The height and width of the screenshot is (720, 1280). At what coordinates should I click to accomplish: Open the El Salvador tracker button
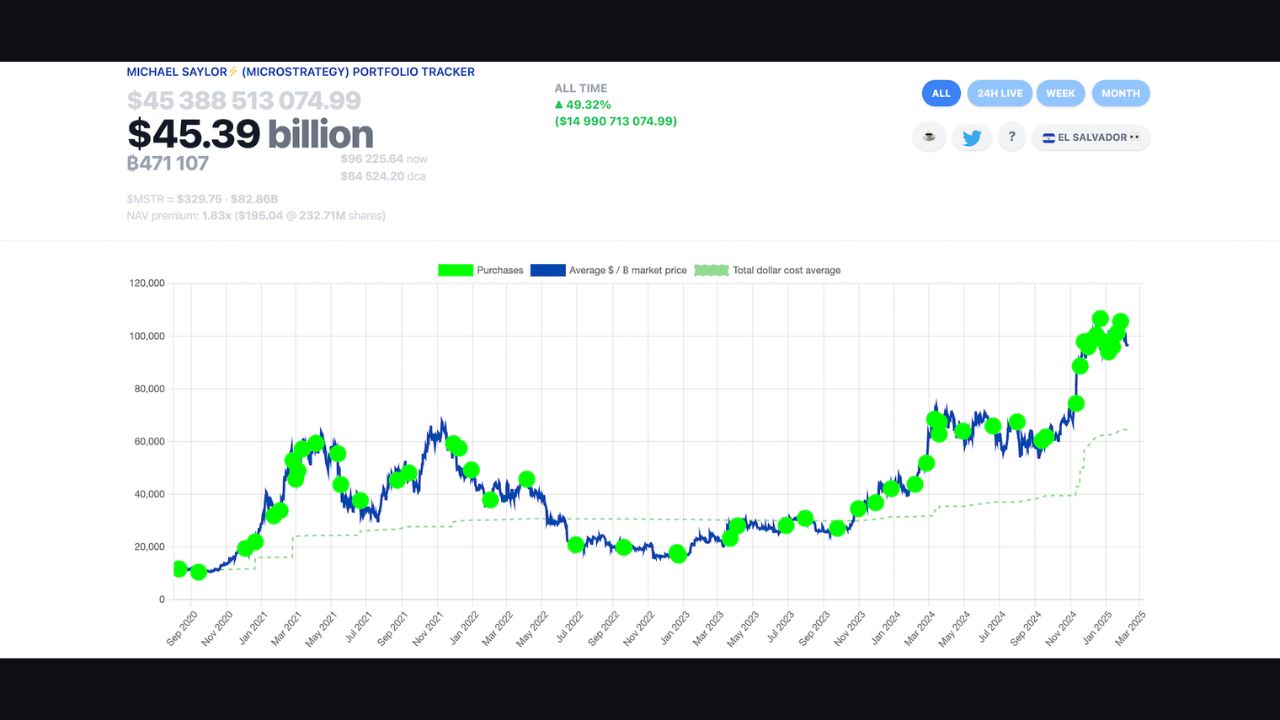tap(1091, 137)
